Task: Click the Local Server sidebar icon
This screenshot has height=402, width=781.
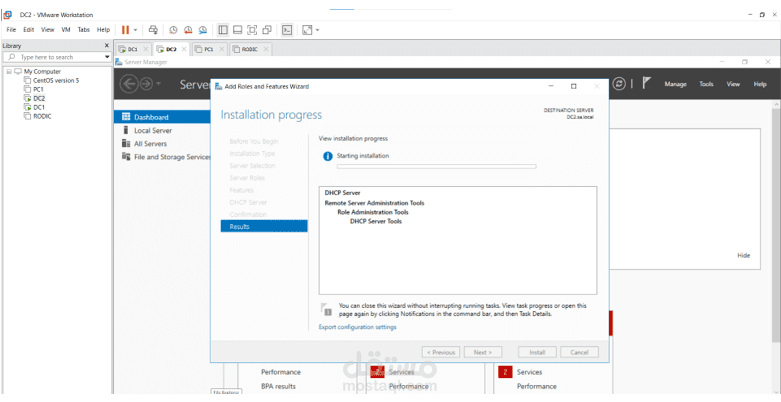Action: [x=126, y=130]
